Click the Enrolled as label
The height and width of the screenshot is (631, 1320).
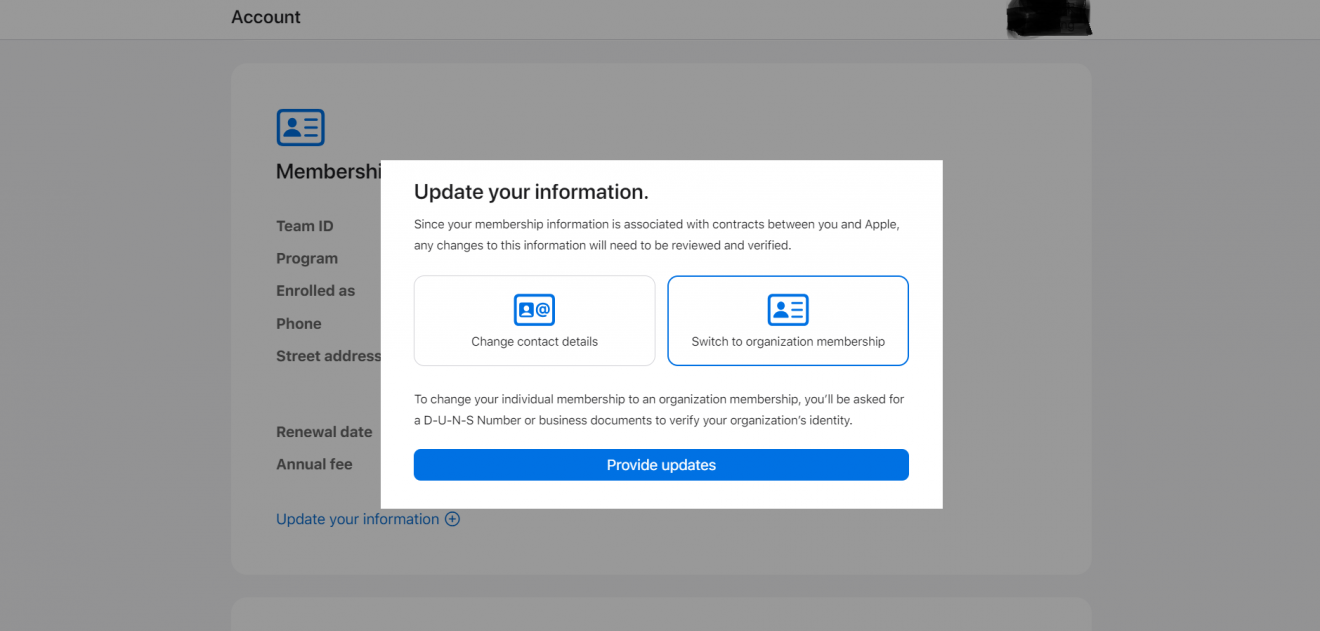coord(316,291)
